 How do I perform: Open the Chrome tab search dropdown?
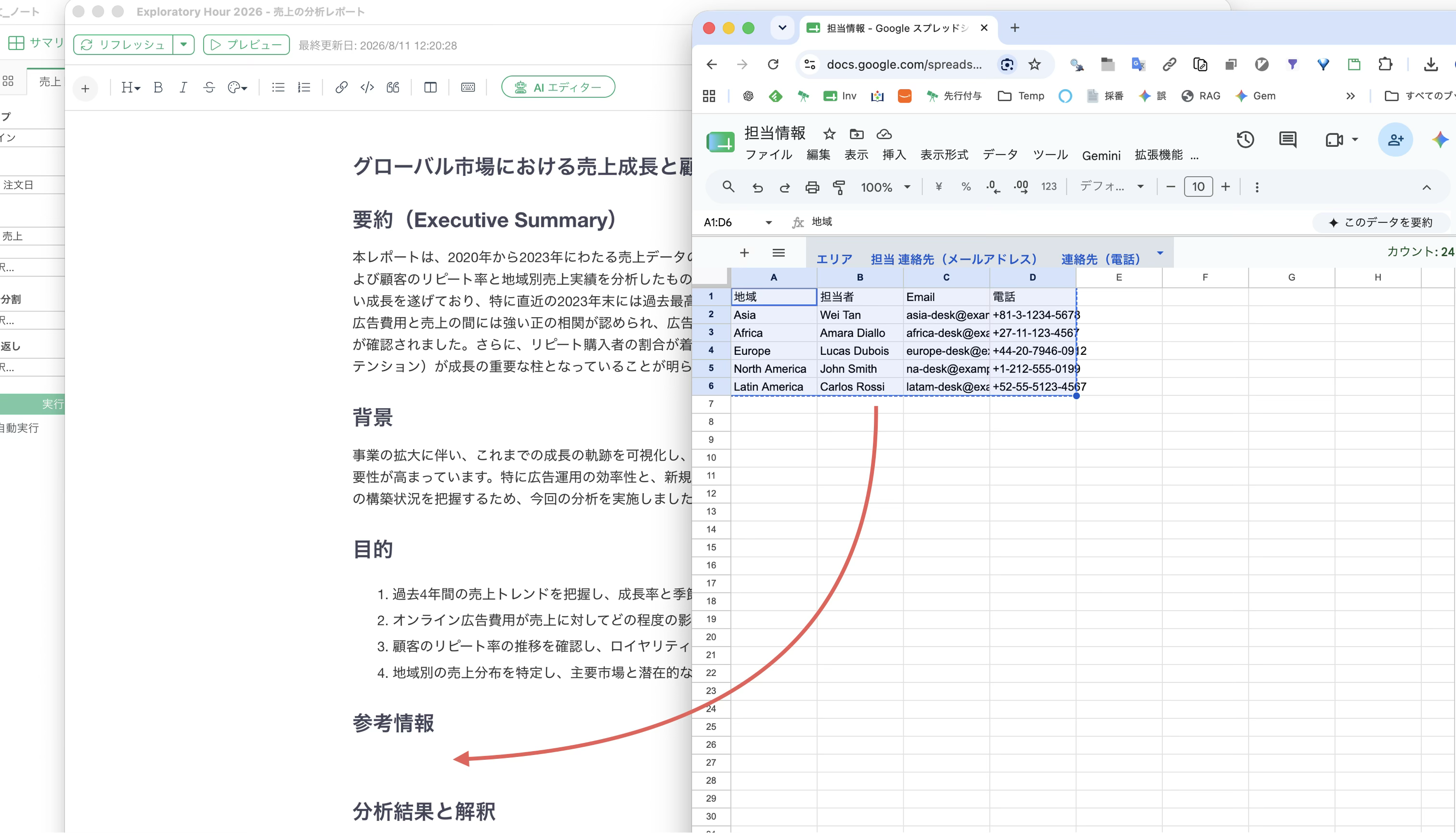tap(782, 27)
